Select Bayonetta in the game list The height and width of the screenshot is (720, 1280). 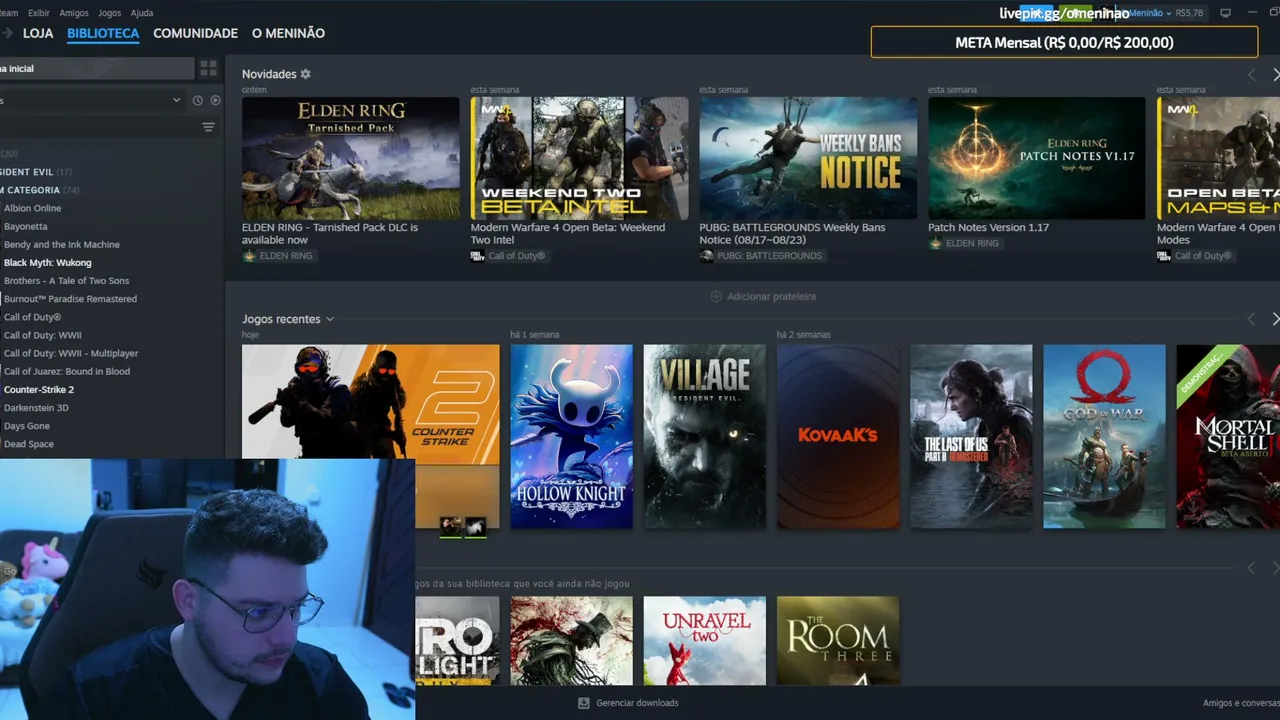(x=26, y=226)
